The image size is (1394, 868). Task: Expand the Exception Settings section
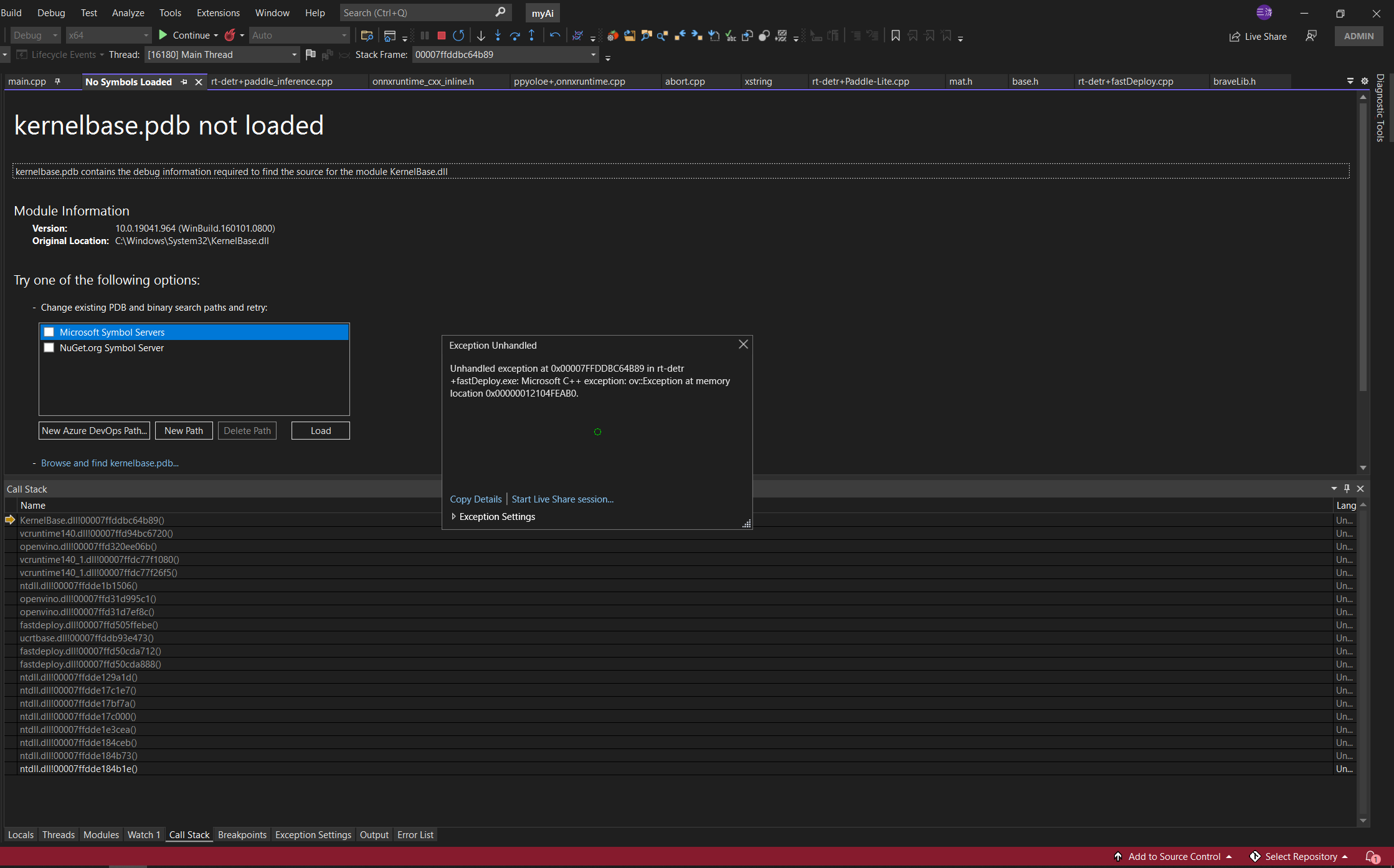point(454,517)
